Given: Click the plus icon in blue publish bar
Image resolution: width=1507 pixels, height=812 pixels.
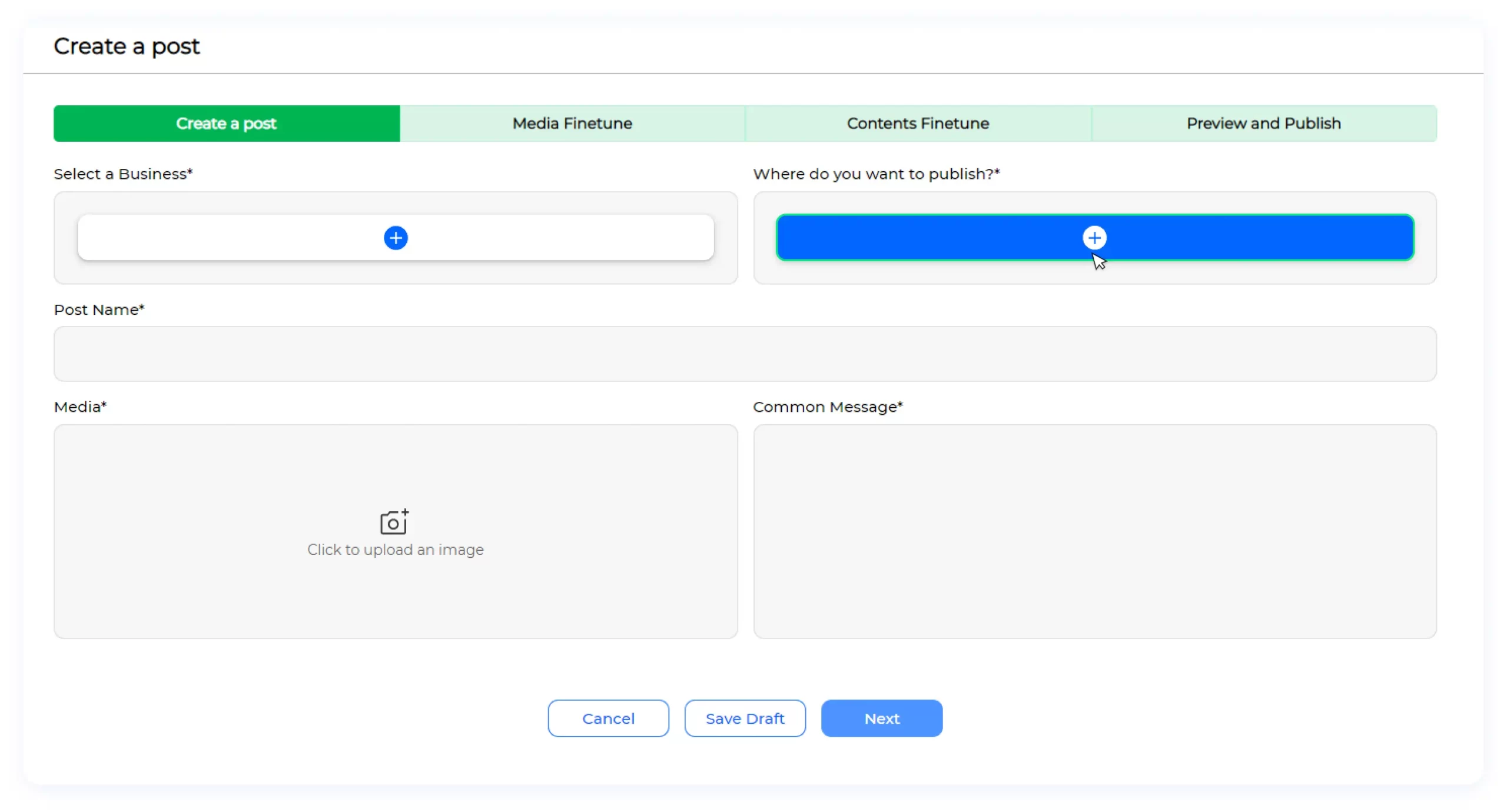Looking at the screenshot, I should coord(1094,238).
